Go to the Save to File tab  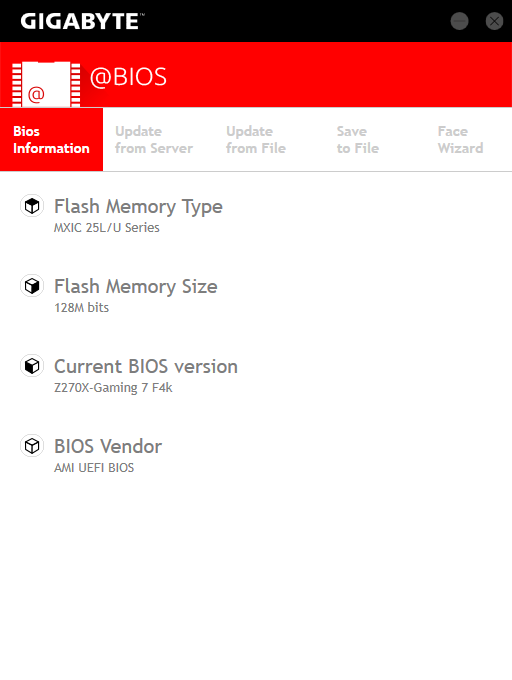(x=358, y=140)
